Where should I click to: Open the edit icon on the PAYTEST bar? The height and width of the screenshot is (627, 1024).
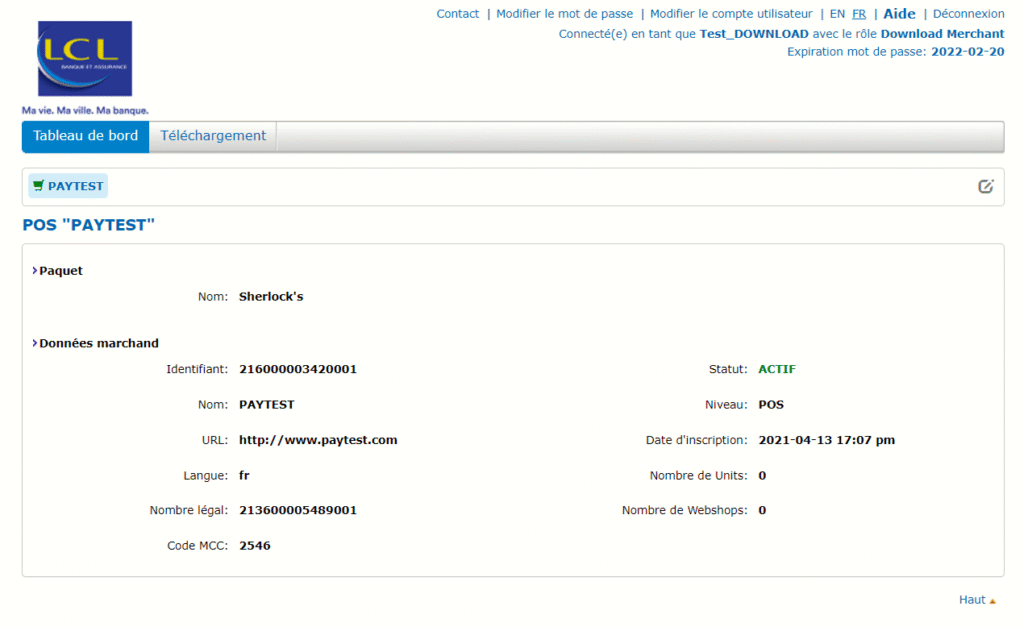tap(986, 186)
